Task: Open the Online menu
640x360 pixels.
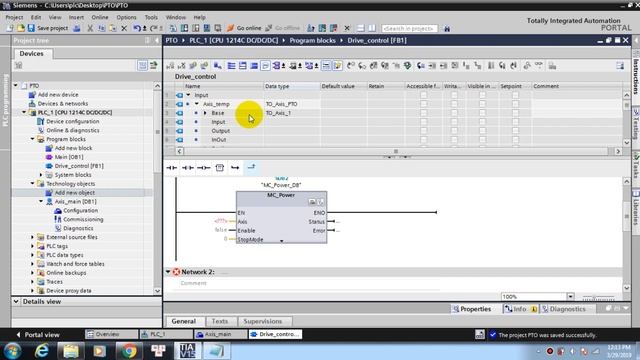Action: point(100,17)
